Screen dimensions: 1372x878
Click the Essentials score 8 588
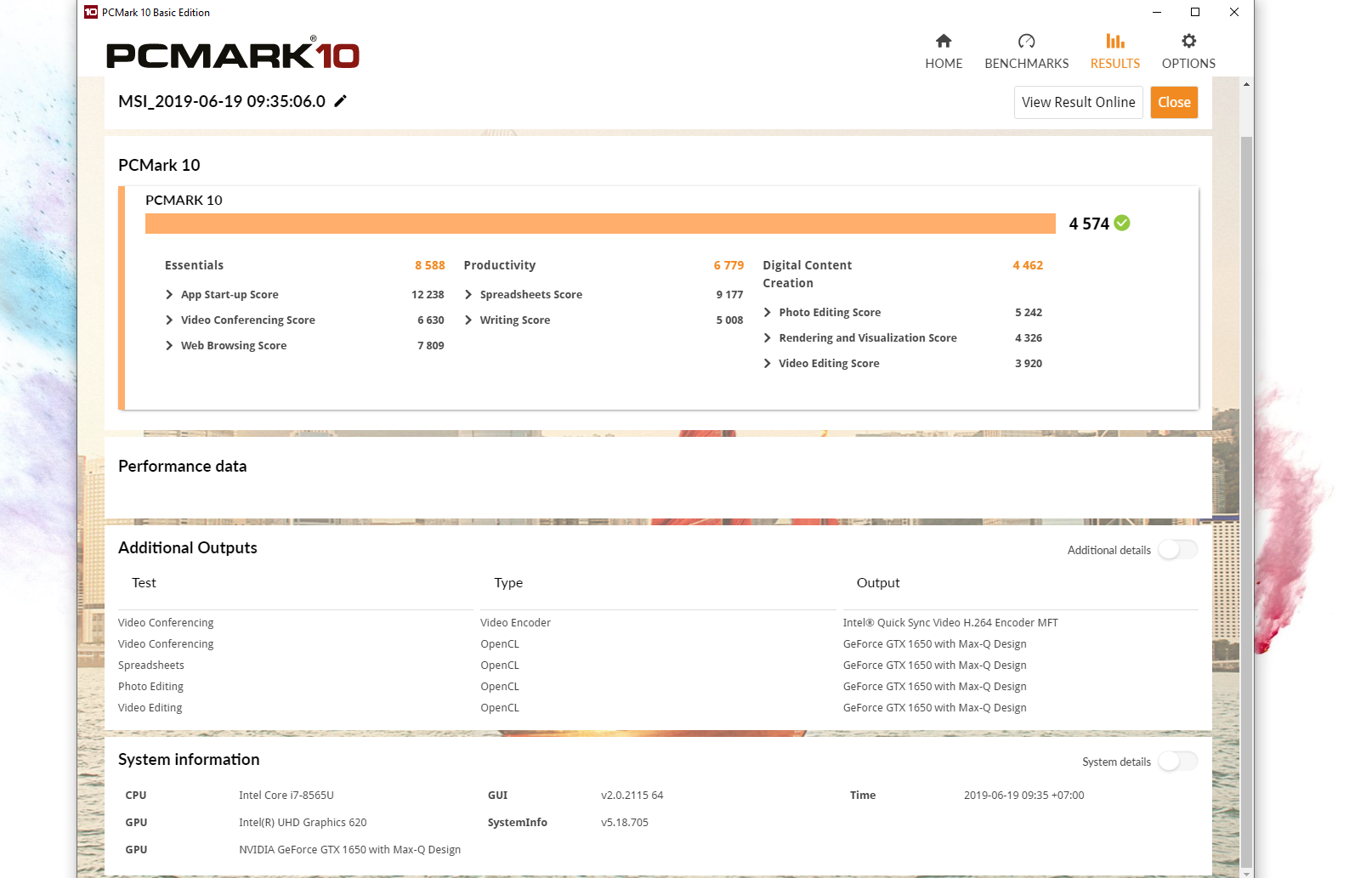[x=430, y=265]
